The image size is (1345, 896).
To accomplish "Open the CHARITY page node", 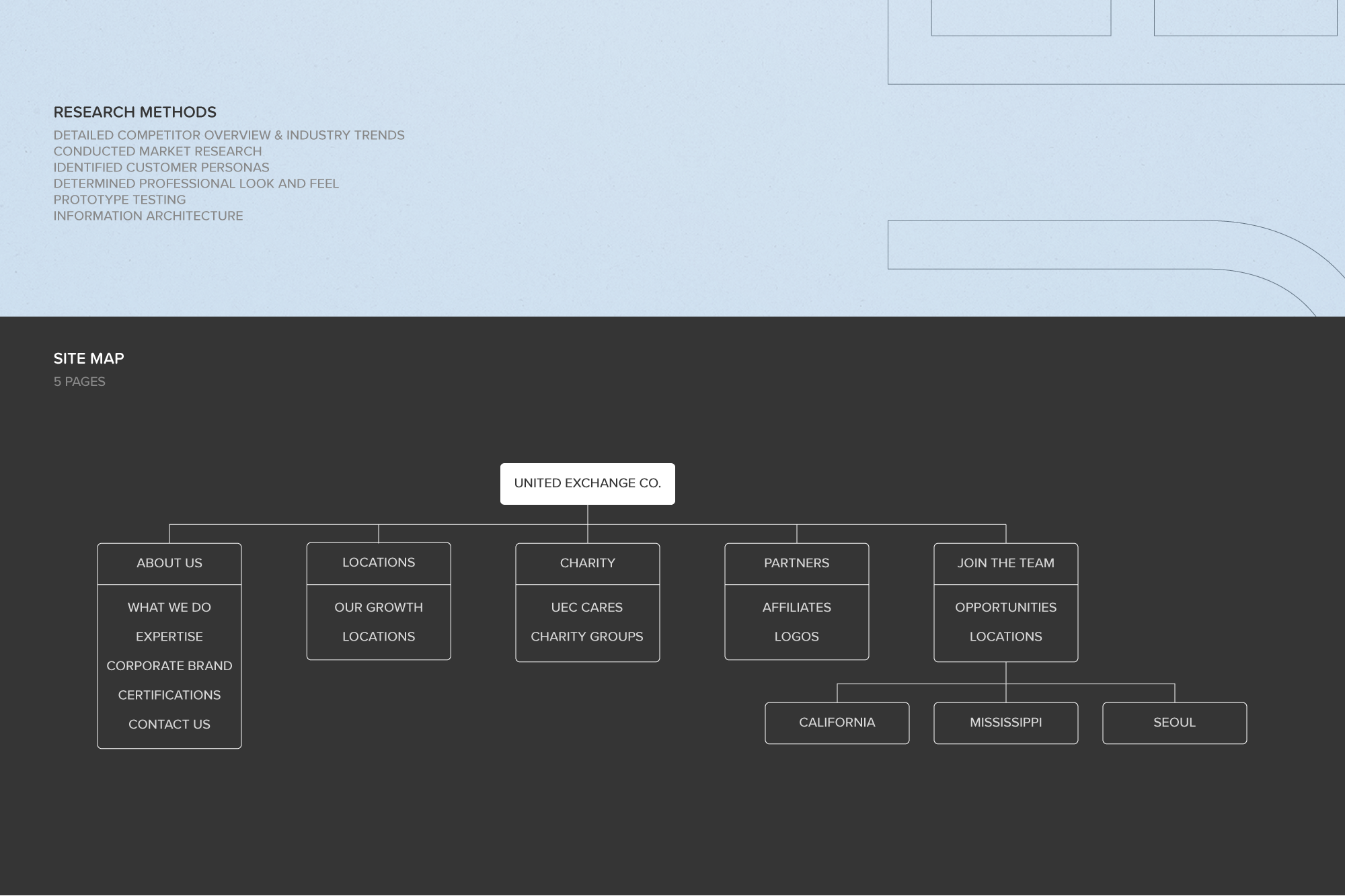I will (x=587, y=563).
